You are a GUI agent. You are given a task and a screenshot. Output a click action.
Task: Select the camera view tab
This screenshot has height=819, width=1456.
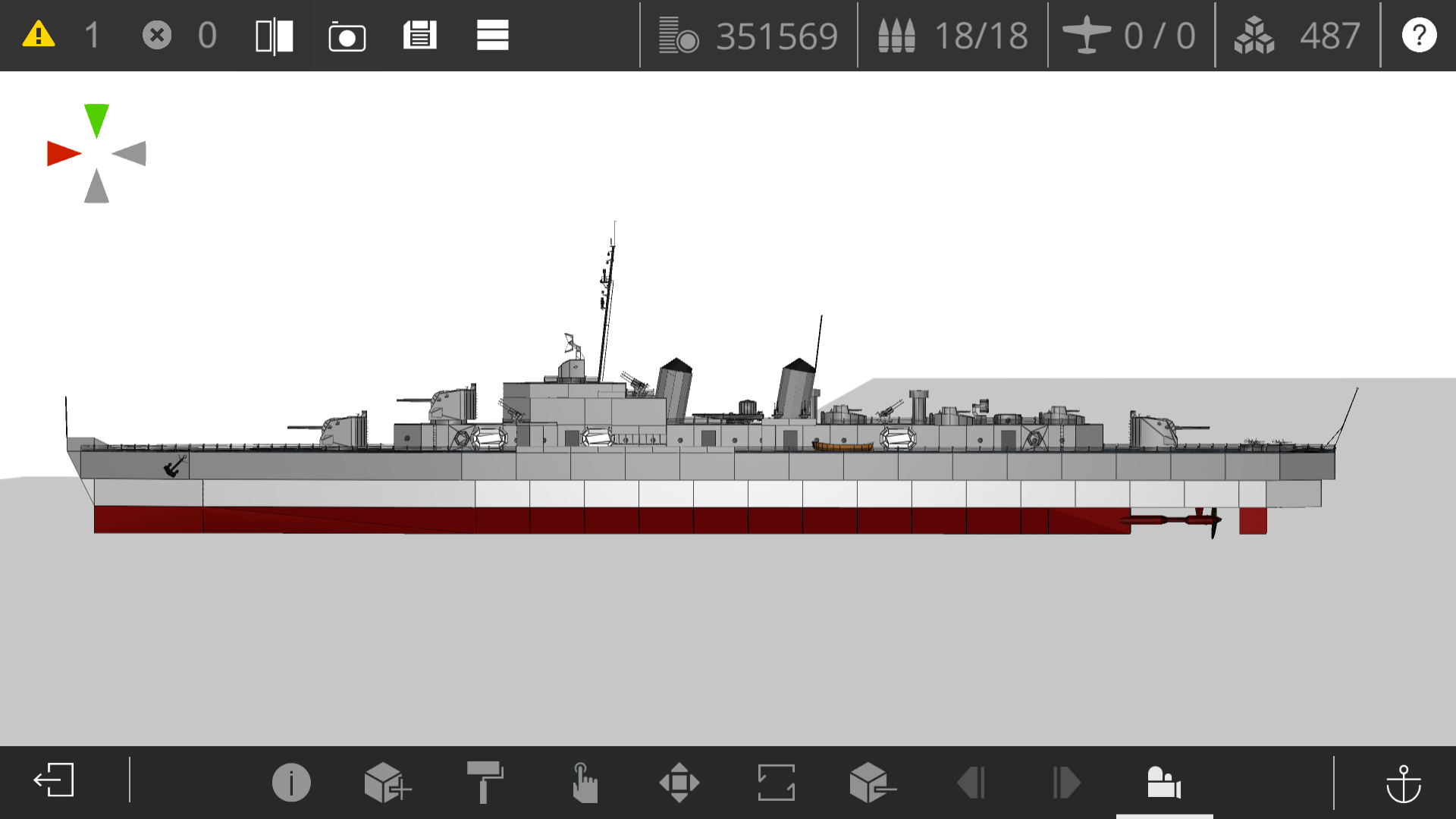pyautogui.click(x=1164, y=782)
